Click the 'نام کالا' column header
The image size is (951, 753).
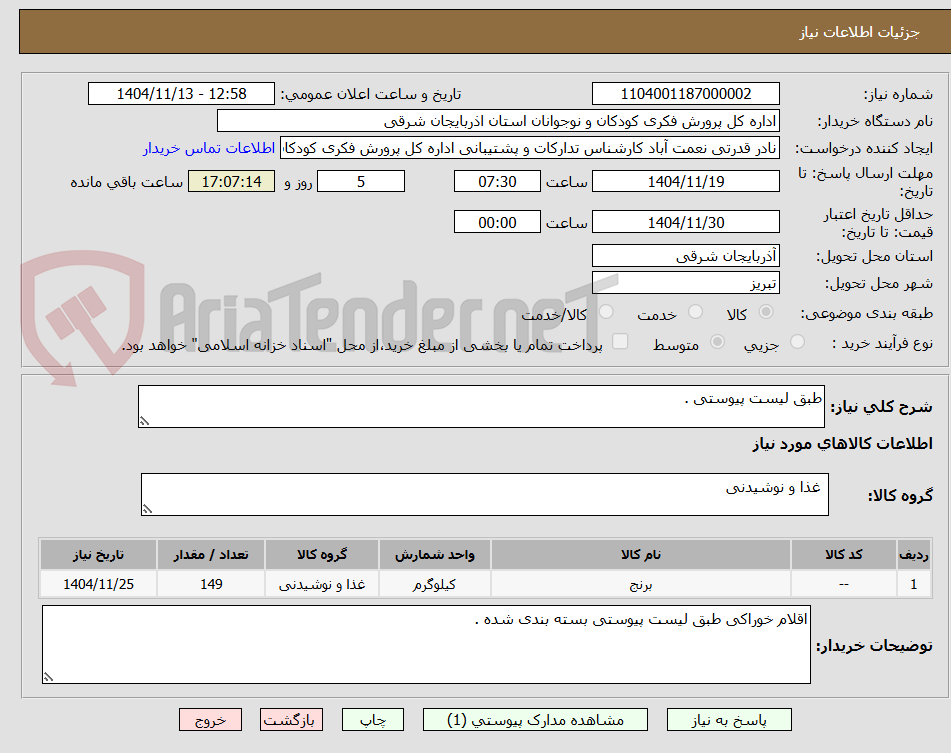pos(641,555)
